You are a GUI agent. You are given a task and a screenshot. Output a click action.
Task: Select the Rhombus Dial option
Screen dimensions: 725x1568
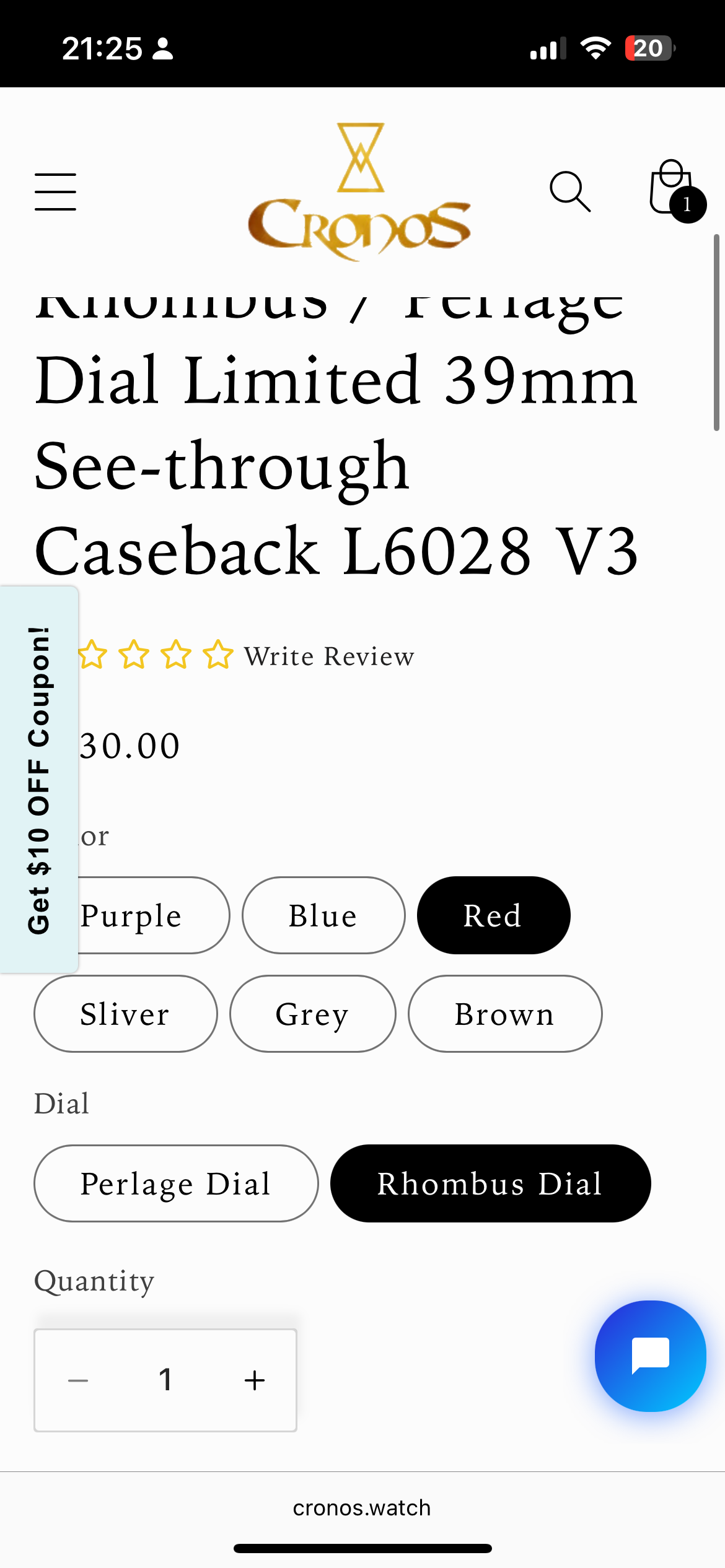pyautogui.click(x=490, y=1183)
